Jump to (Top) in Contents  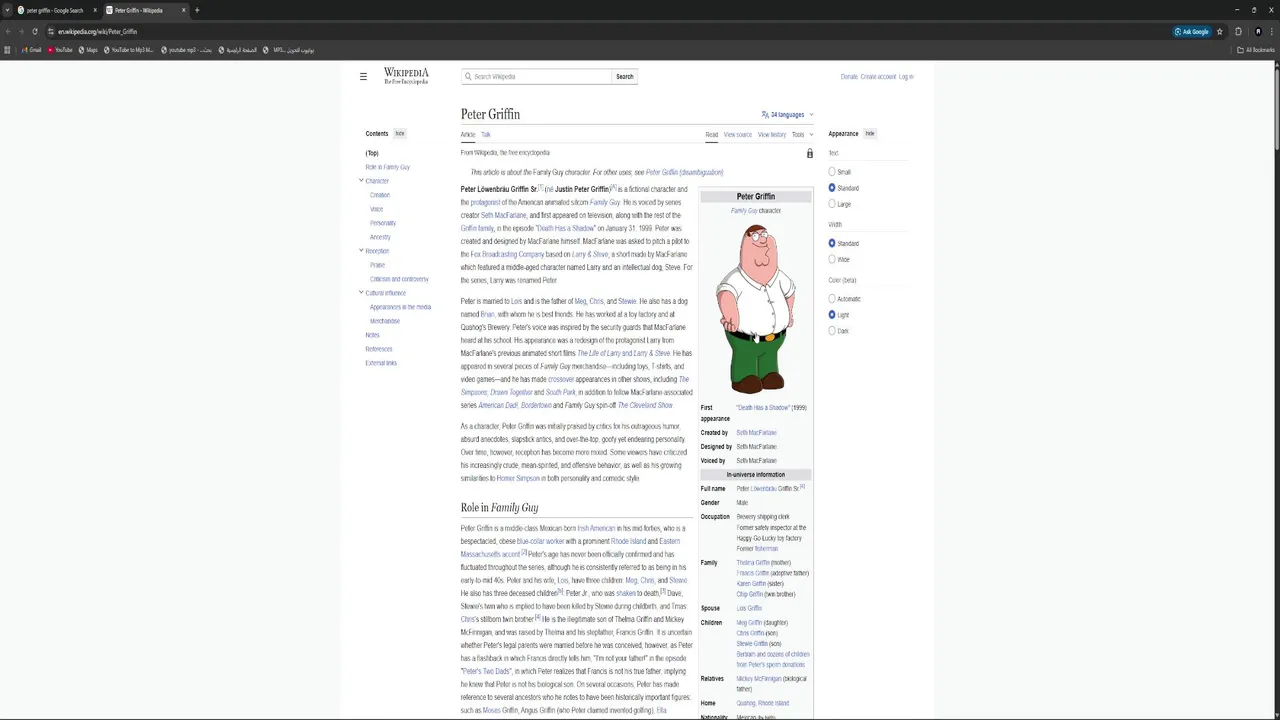372,153
